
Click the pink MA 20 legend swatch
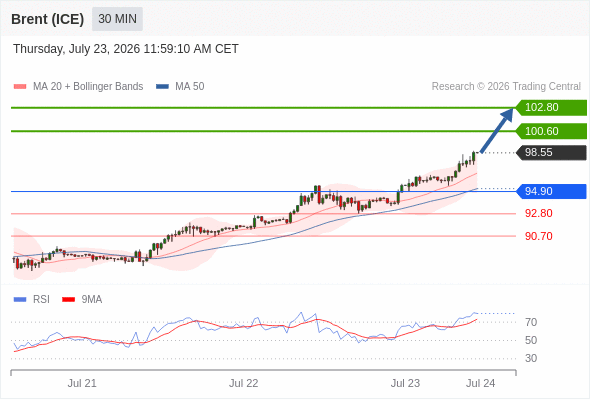[x=20, y=87]
